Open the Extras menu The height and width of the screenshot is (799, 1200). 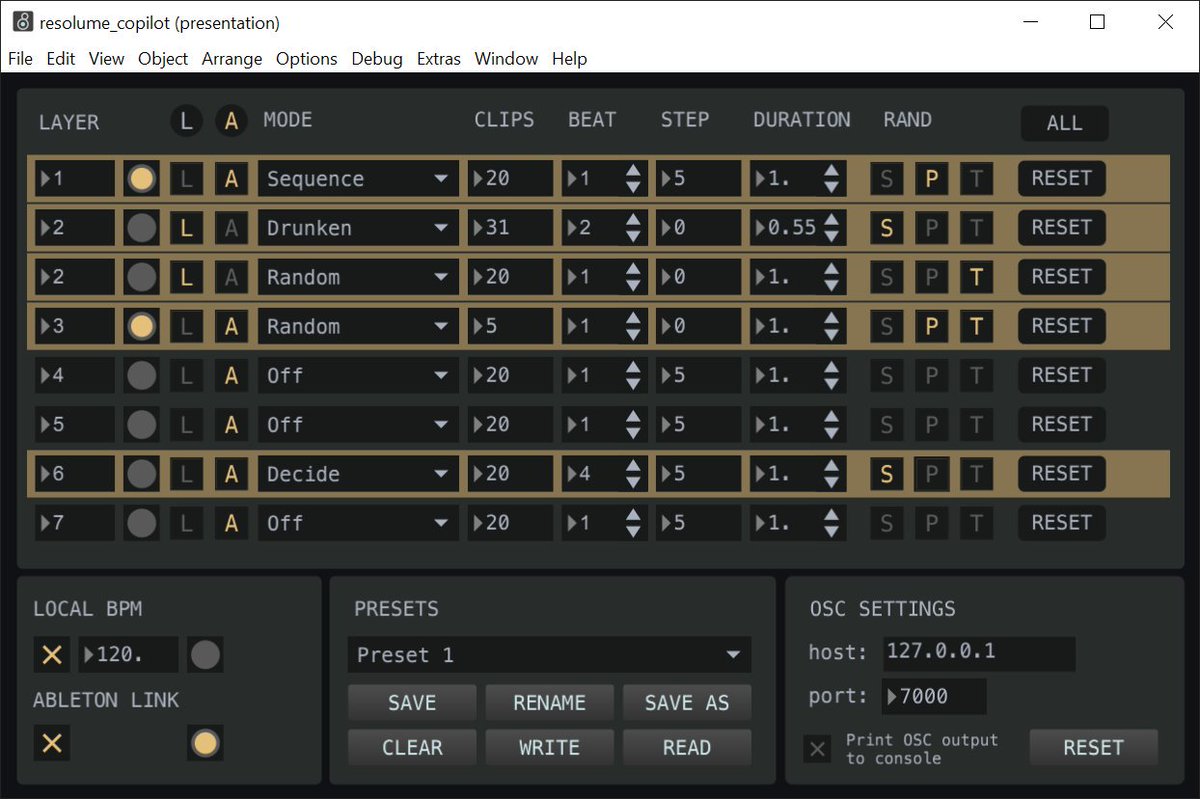point(439,59)
